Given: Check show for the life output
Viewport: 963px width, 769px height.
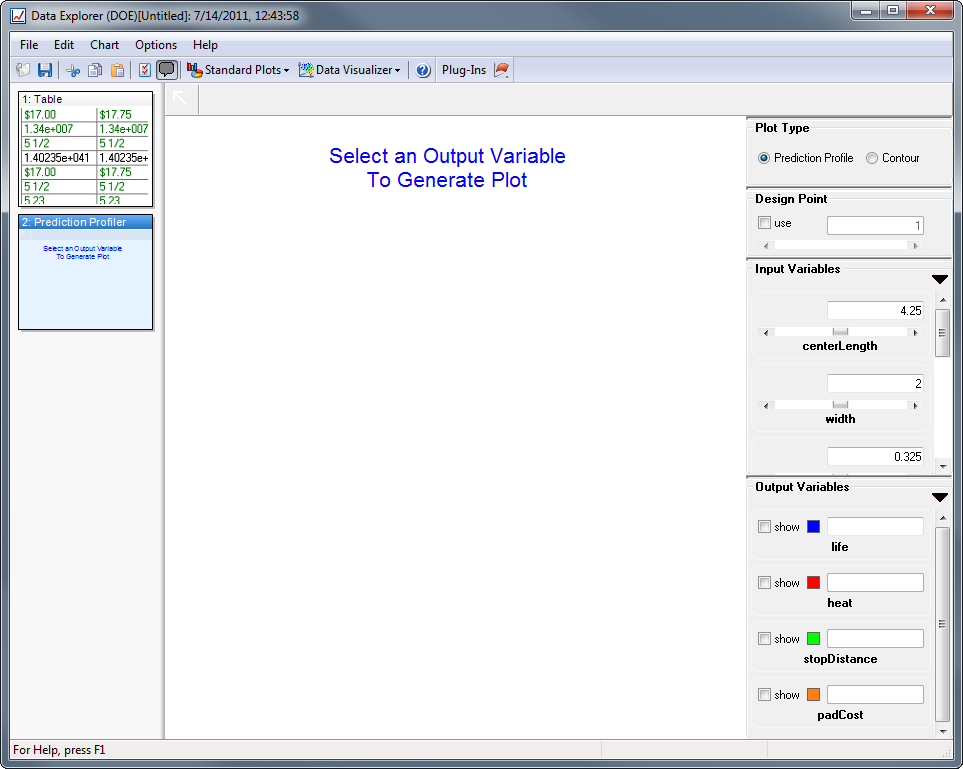Looking at the screenshot, I should coord(765,527).
